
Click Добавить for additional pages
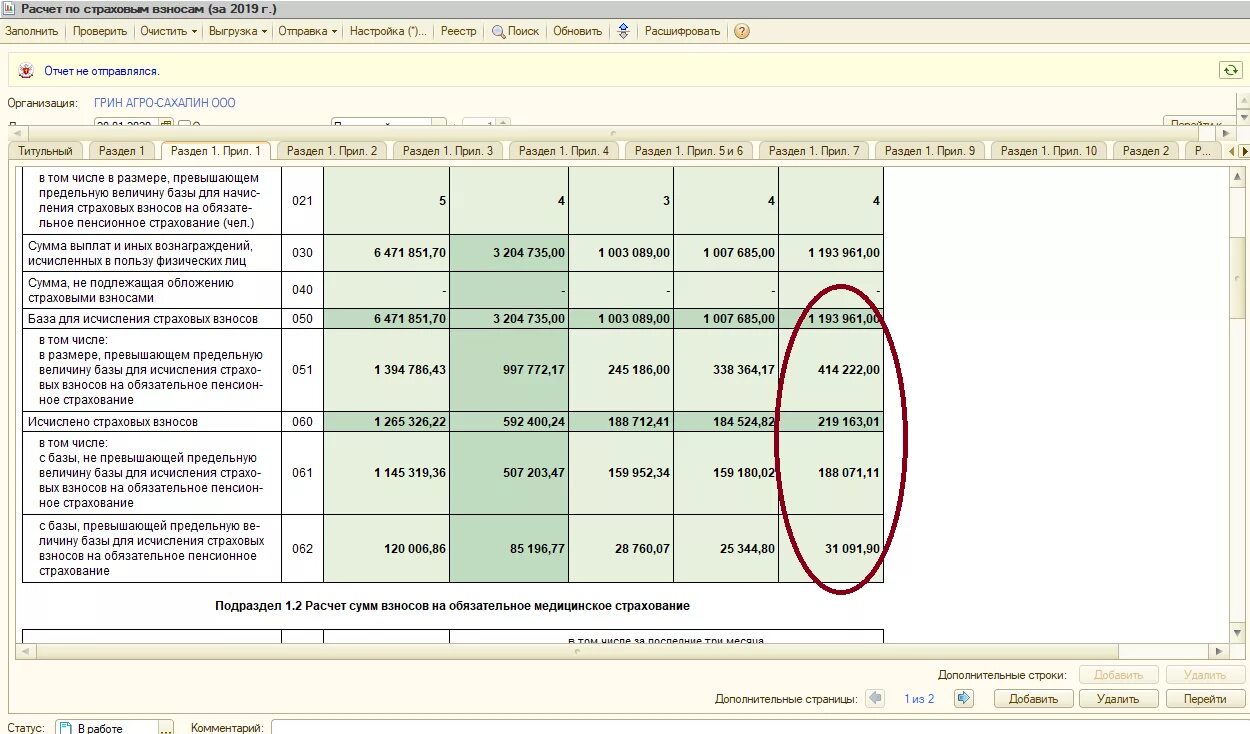click(x=1034, y=699)
